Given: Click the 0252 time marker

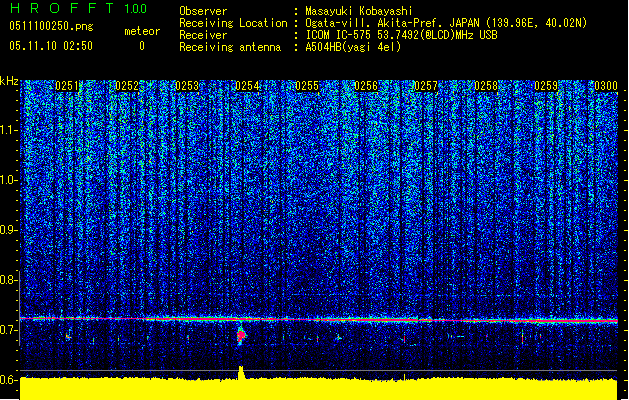Looking at the screenshot, I should (127, 86).
